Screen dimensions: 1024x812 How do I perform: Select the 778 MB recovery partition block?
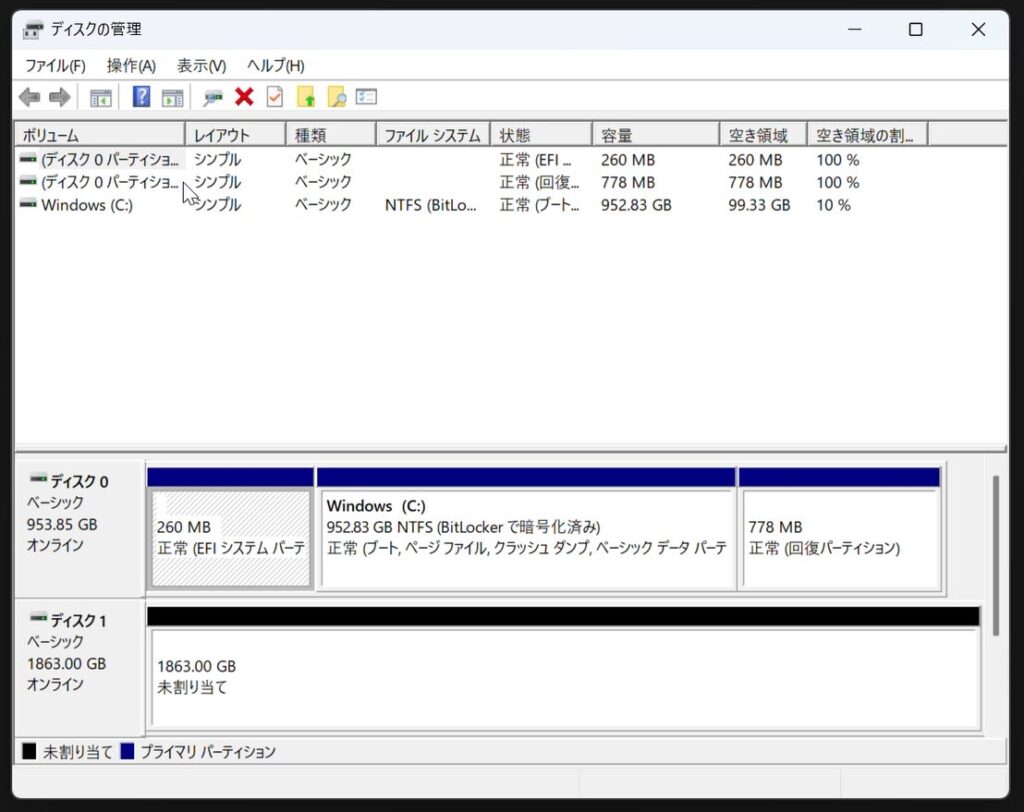point(839,538)
